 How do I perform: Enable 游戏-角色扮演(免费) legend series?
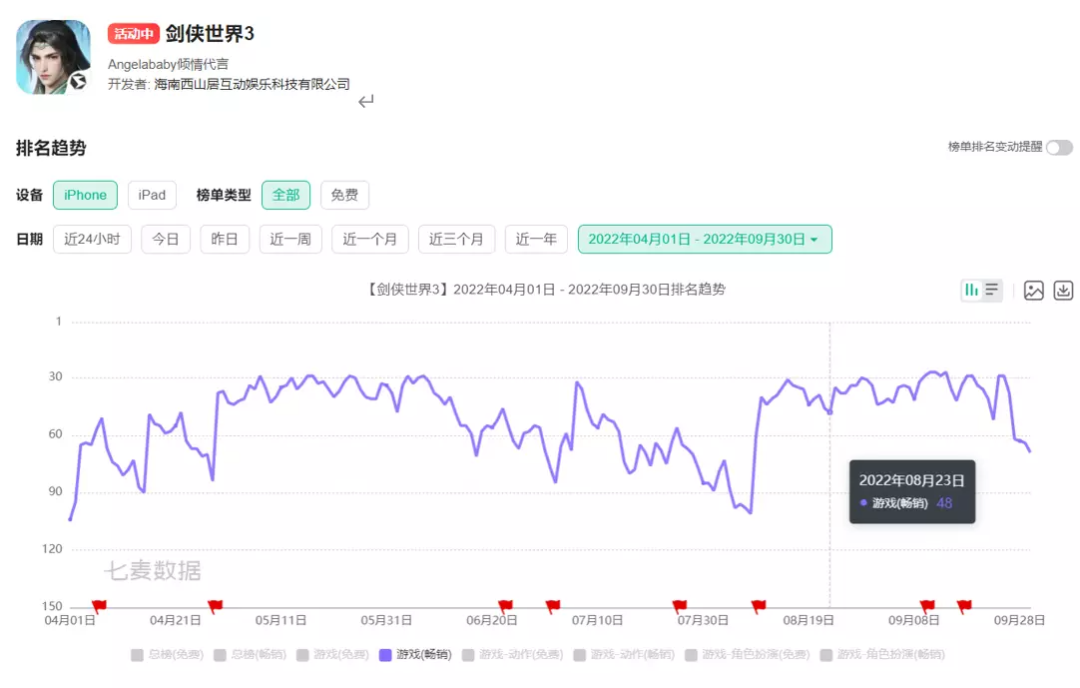click(747, 654)
